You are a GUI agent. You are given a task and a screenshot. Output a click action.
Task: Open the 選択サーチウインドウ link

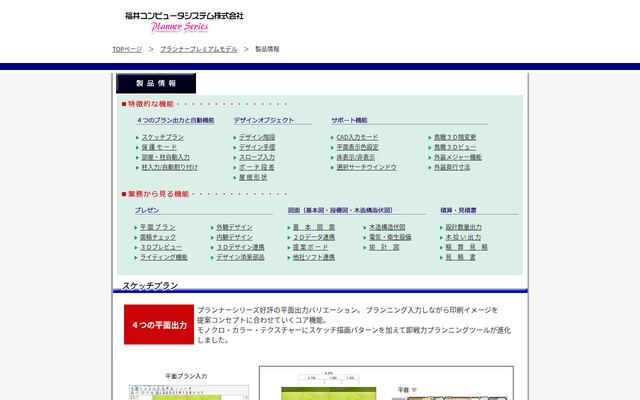click(366, 167)
